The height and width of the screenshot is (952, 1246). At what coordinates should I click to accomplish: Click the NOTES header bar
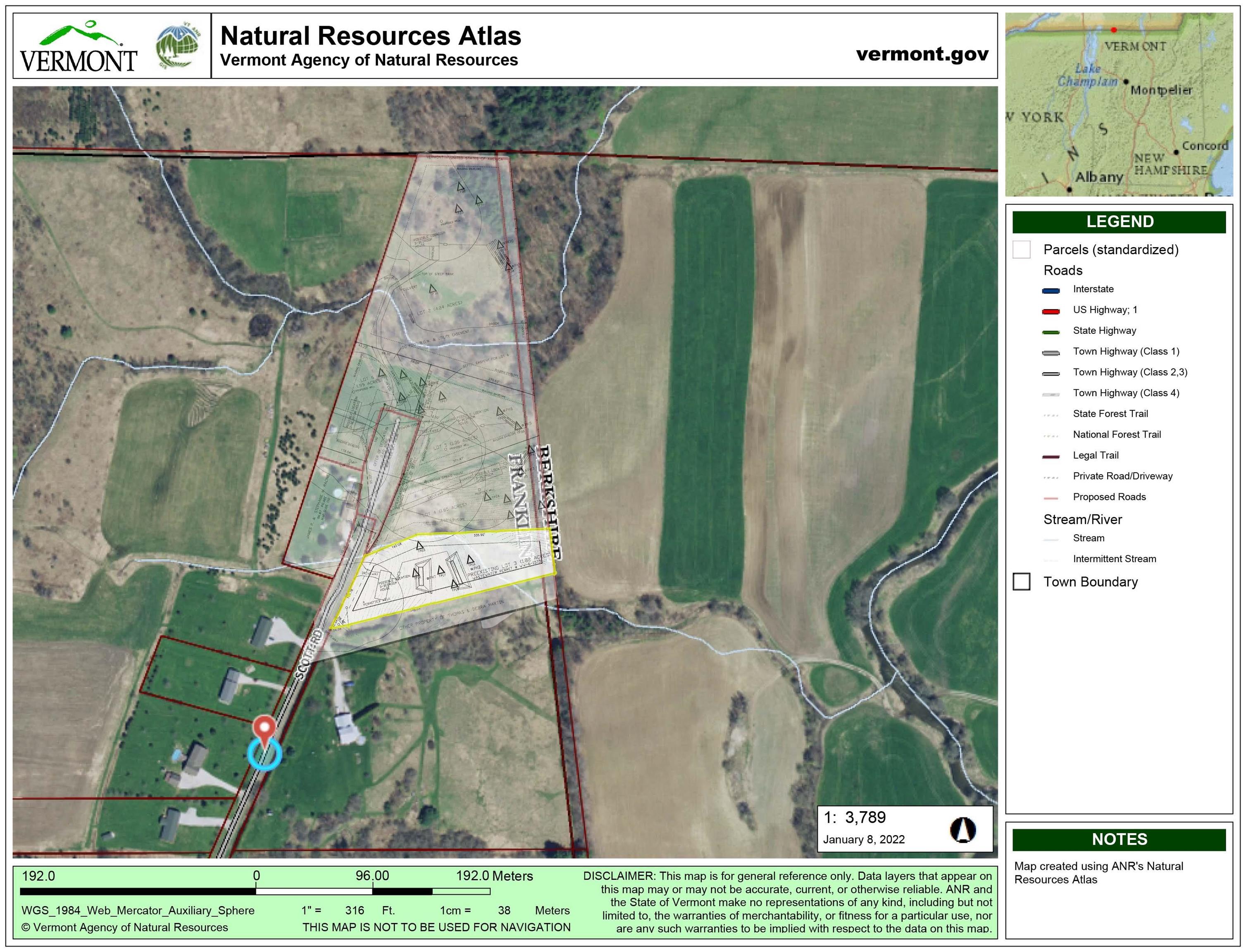pos(1119,839)
